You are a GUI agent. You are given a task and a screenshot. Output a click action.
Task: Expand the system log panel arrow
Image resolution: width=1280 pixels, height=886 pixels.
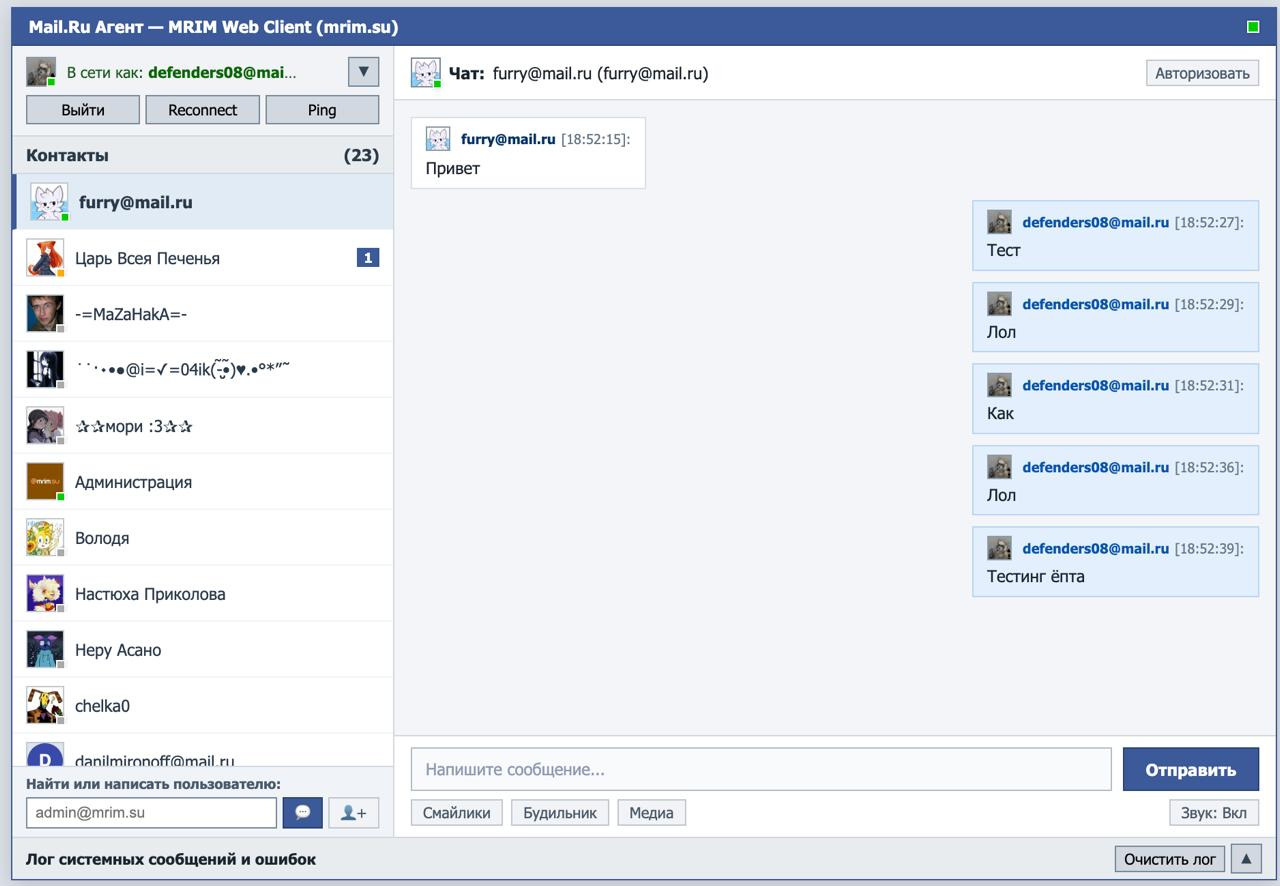click(1247, 859)
